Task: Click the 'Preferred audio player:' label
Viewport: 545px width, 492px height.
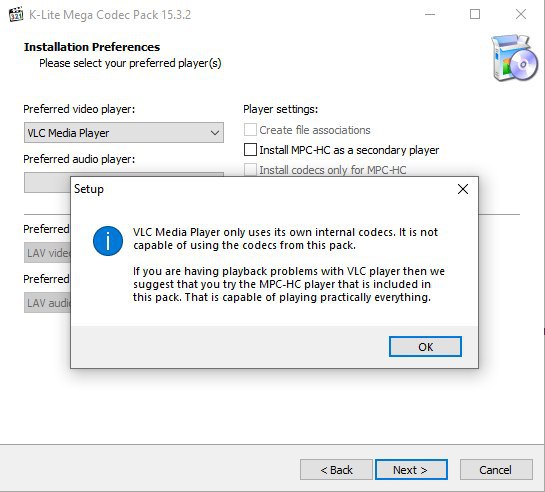Action: coord(79,159)
